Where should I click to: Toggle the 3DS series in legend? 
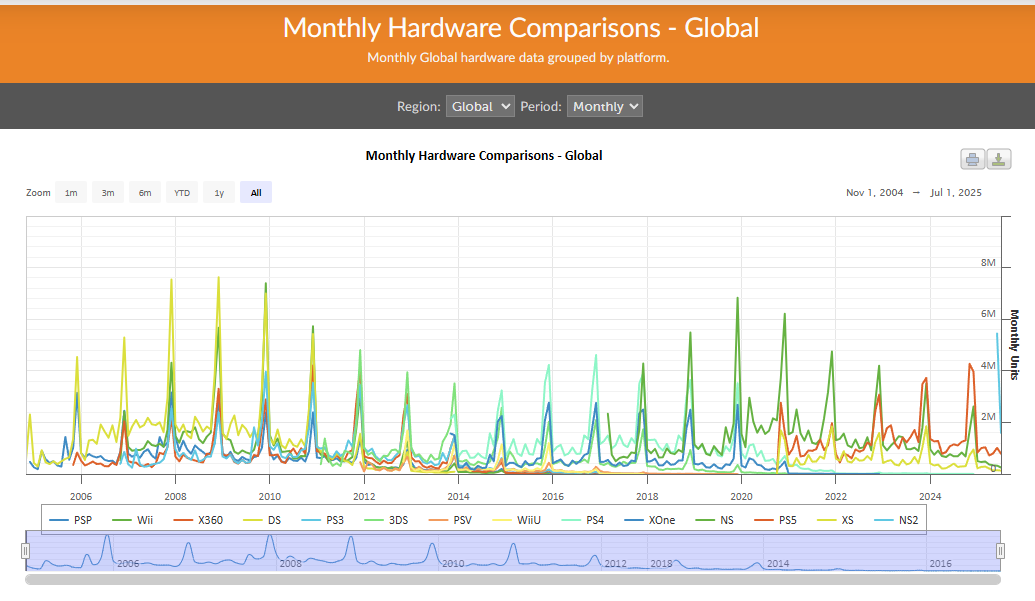[x=385, y=520]
